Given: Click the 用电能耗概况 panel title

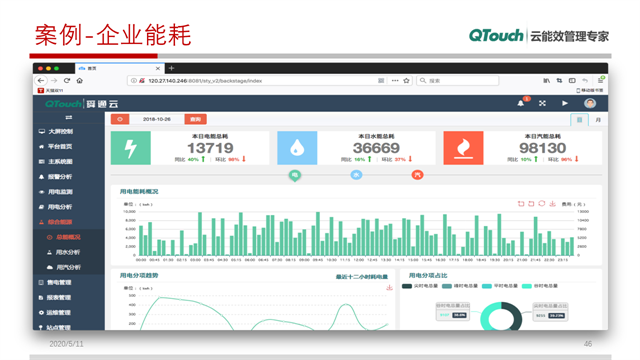Looking at the screenshot, I should 139,191.
